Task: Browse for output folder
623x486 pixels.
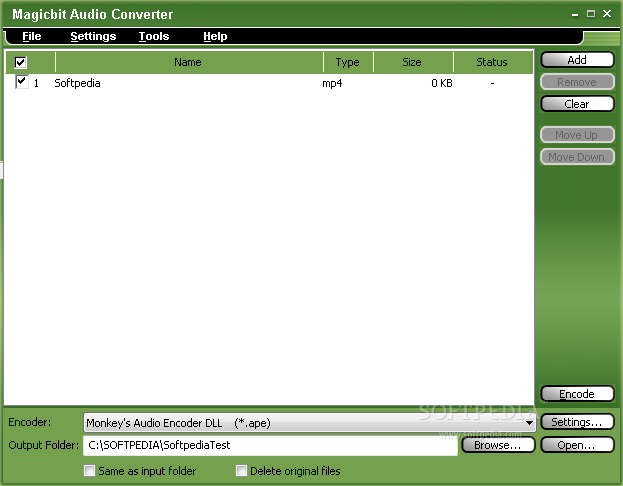Action: coord(498,445)
